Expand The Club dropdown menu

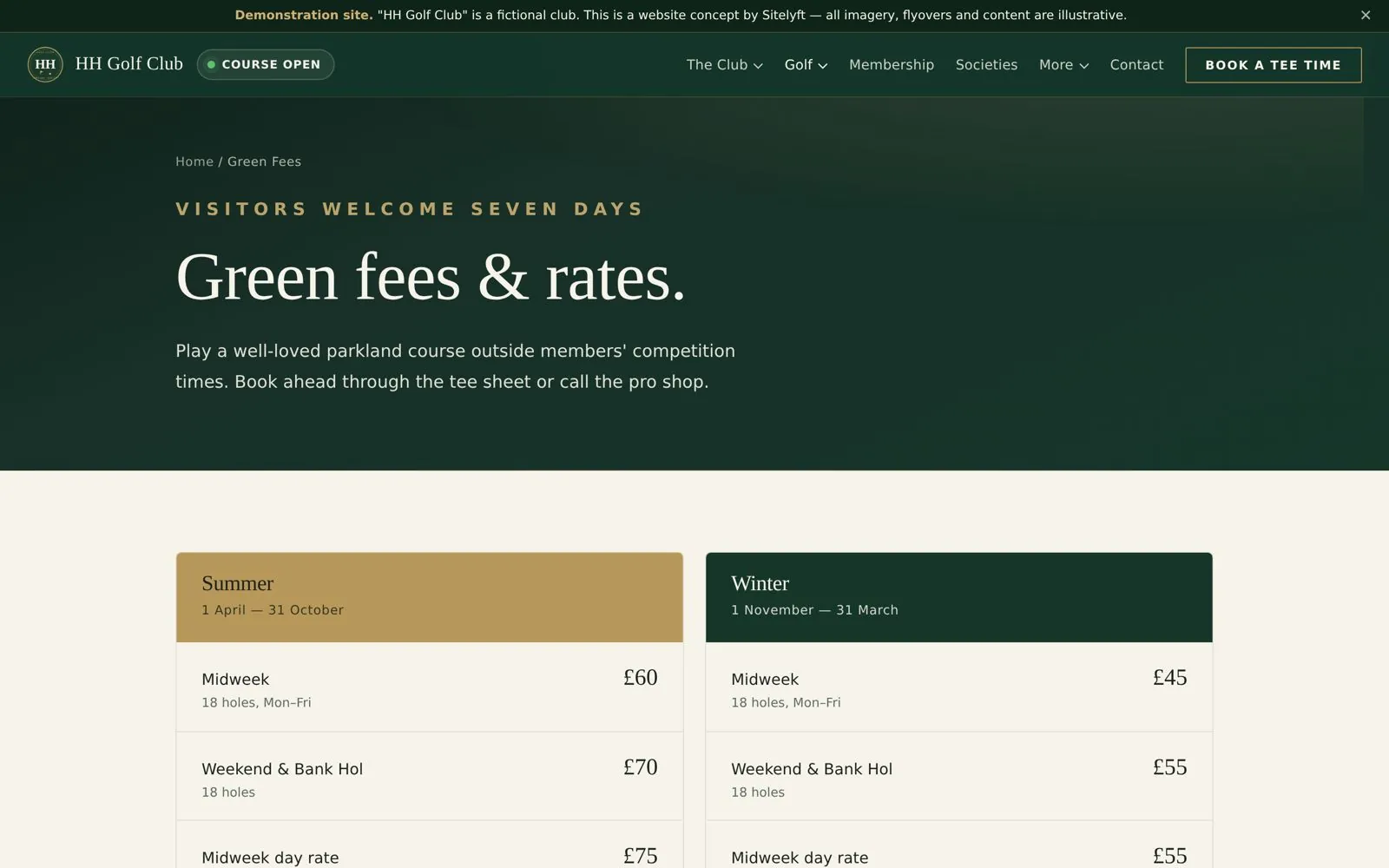(725, 65)
